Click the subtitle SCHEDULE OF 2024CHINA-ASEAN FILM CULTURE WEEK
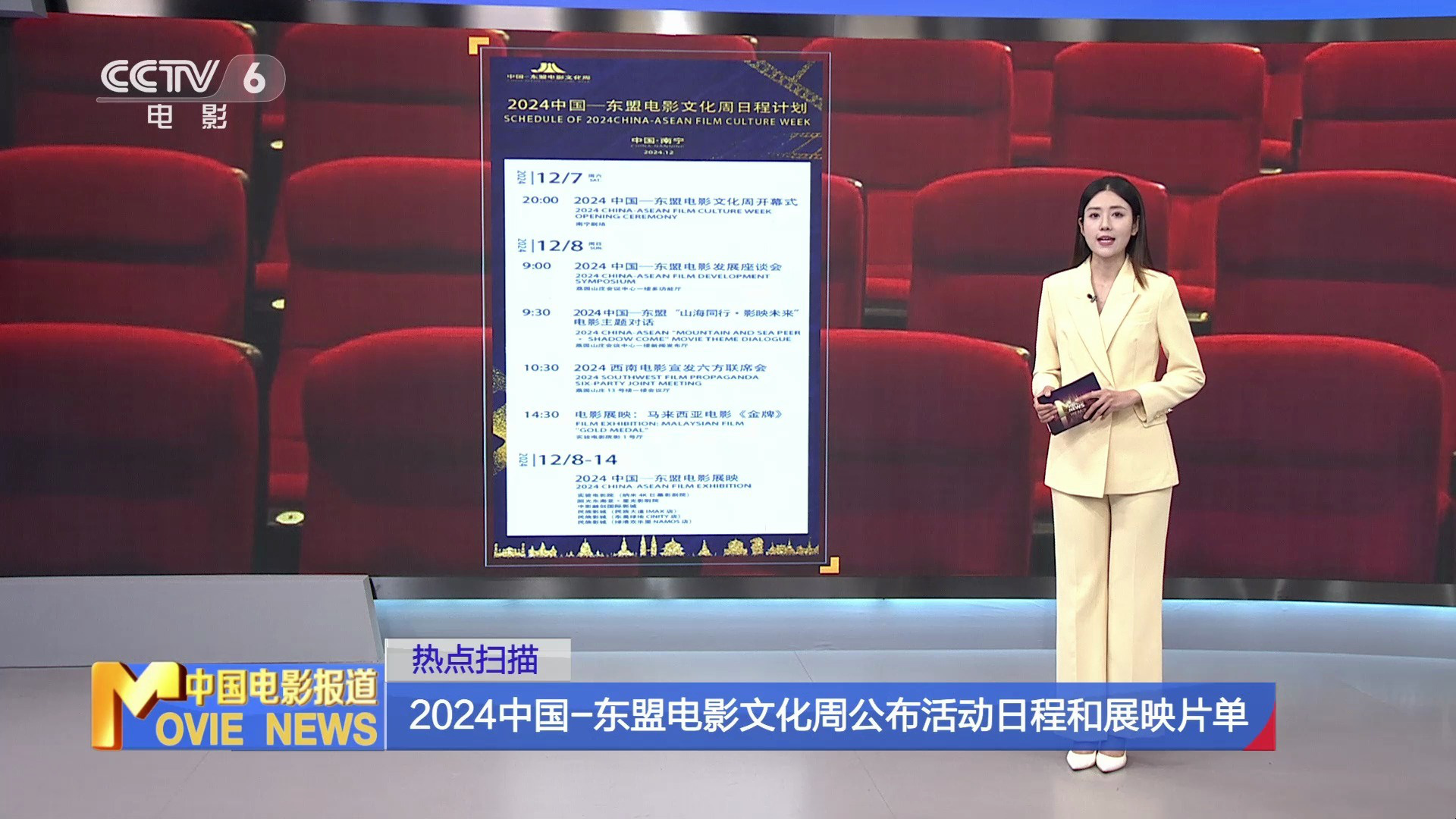 657,120
